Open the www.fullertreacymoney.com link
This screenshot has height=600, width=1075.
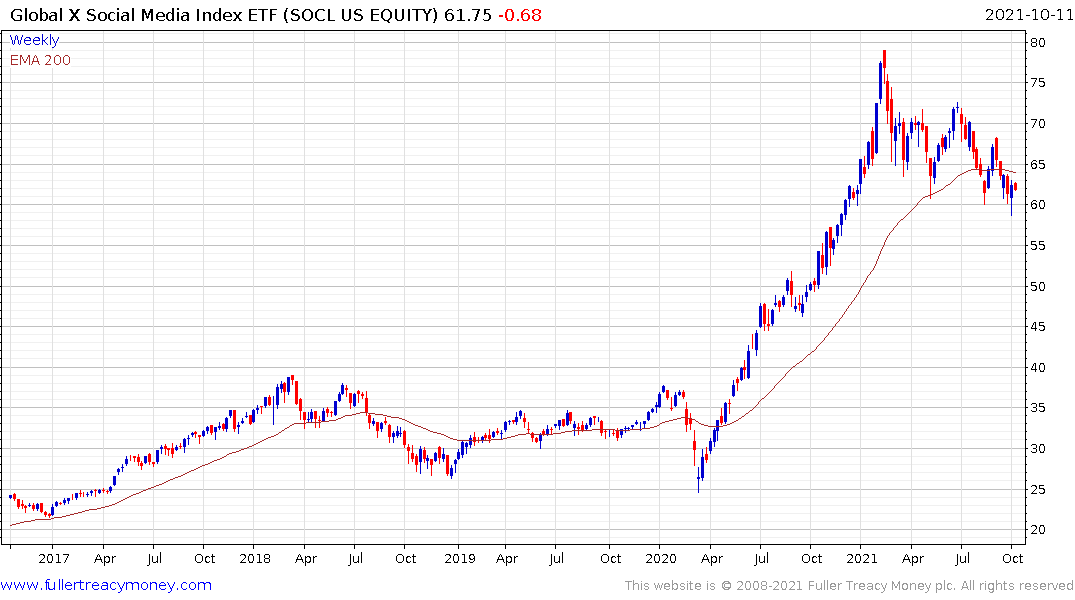coord(106,585)
